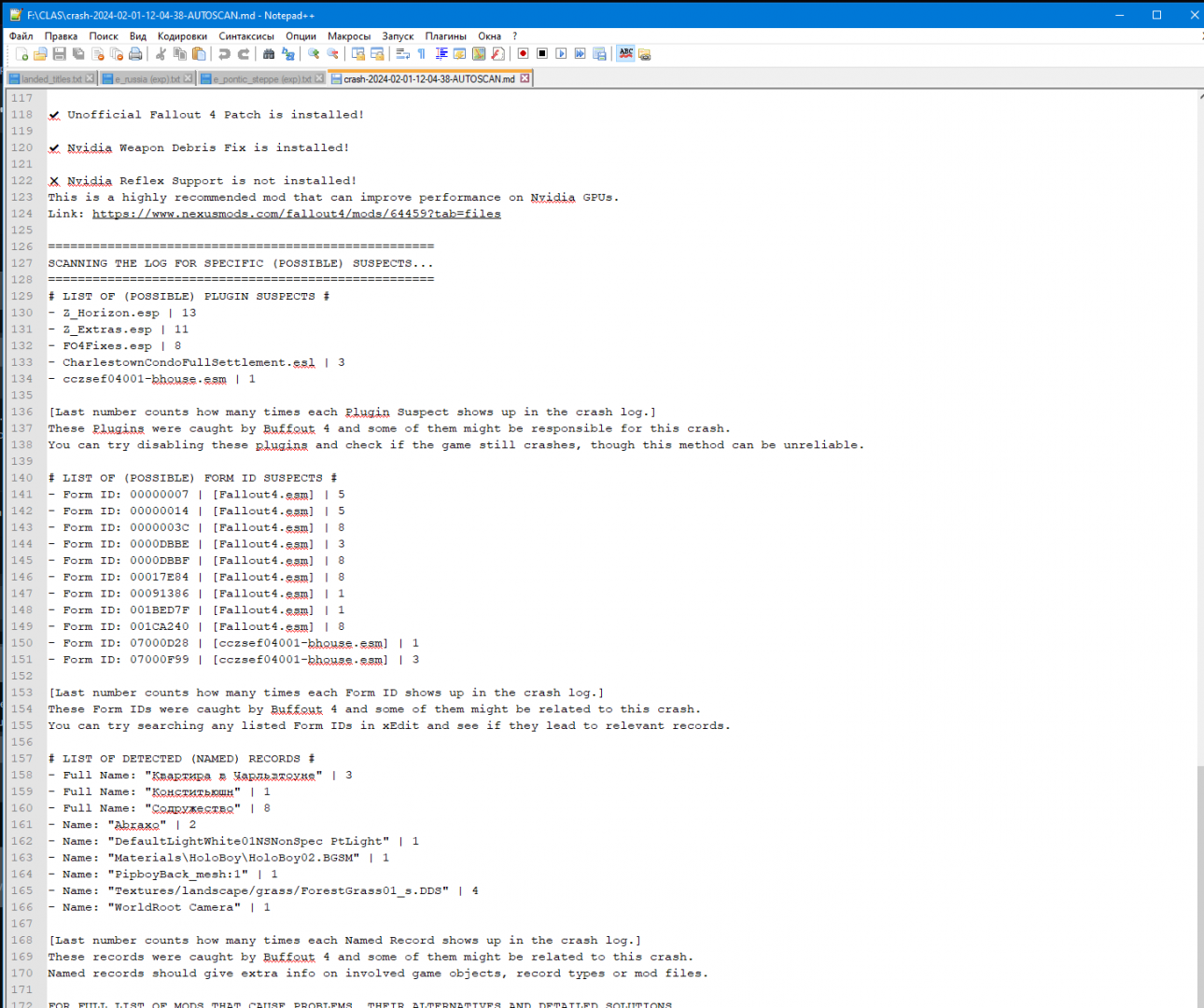This screenshot has width=1204, height=1008.
Task: Click the Print icon in toolbar
Action: click(136, 54)
